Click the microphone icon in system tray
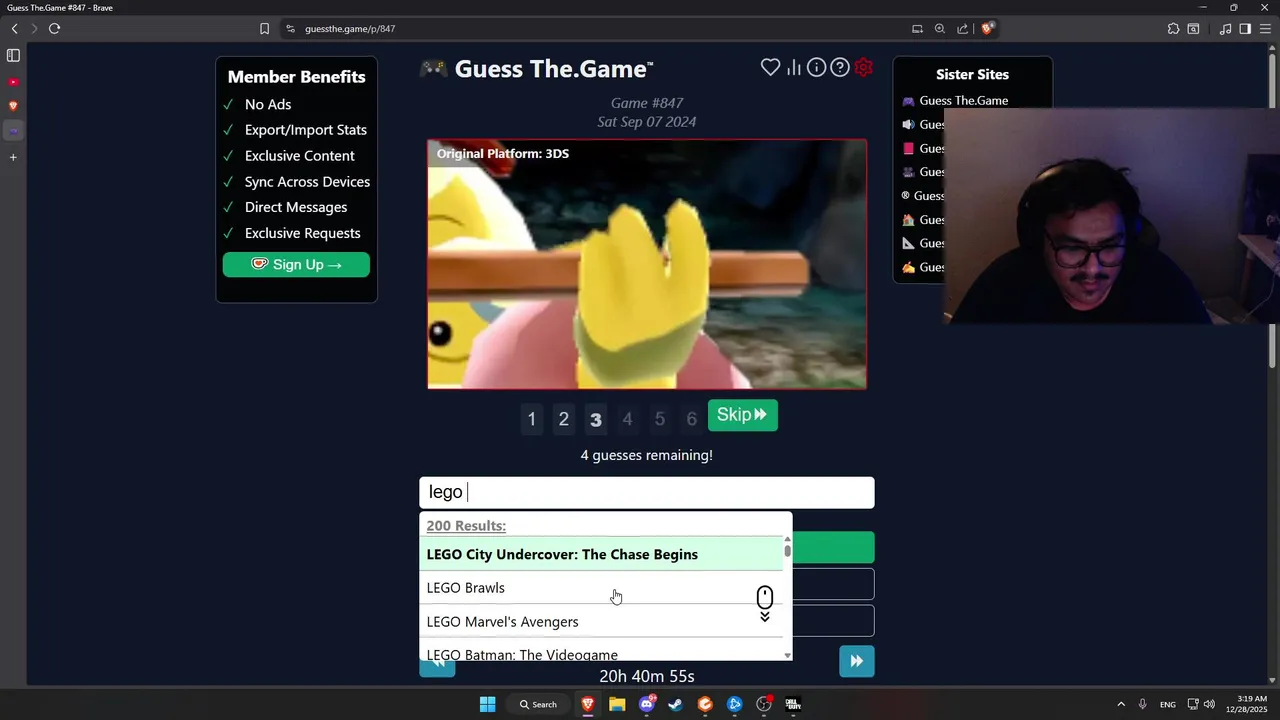The height and width of the screenshot is (720, 1280). 1142,704
